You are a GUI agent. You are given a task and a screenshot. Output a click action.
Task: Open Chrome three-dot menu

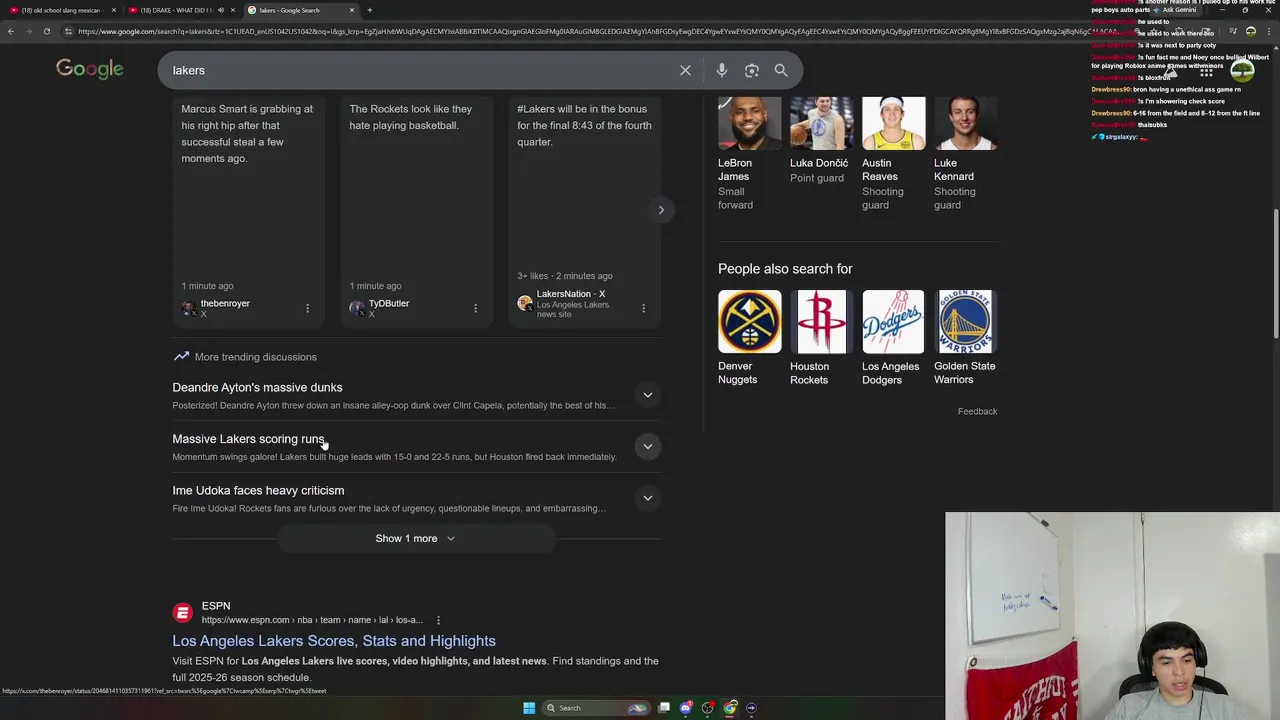1267,31
